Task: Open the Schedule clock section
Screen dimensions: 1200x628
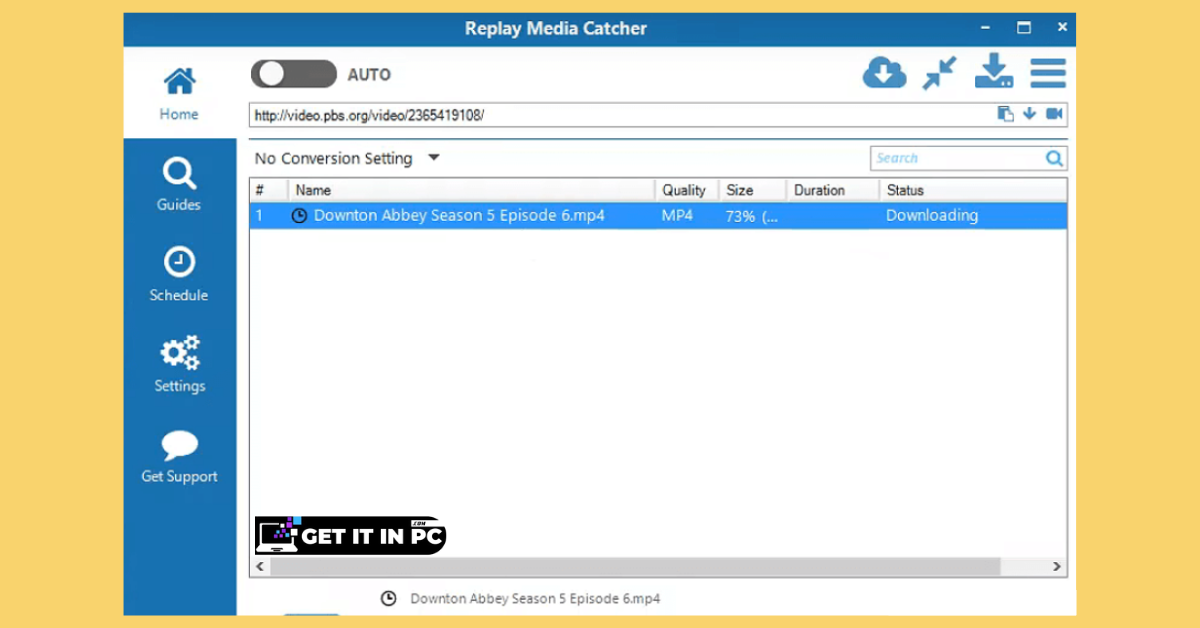Action: 179,275
